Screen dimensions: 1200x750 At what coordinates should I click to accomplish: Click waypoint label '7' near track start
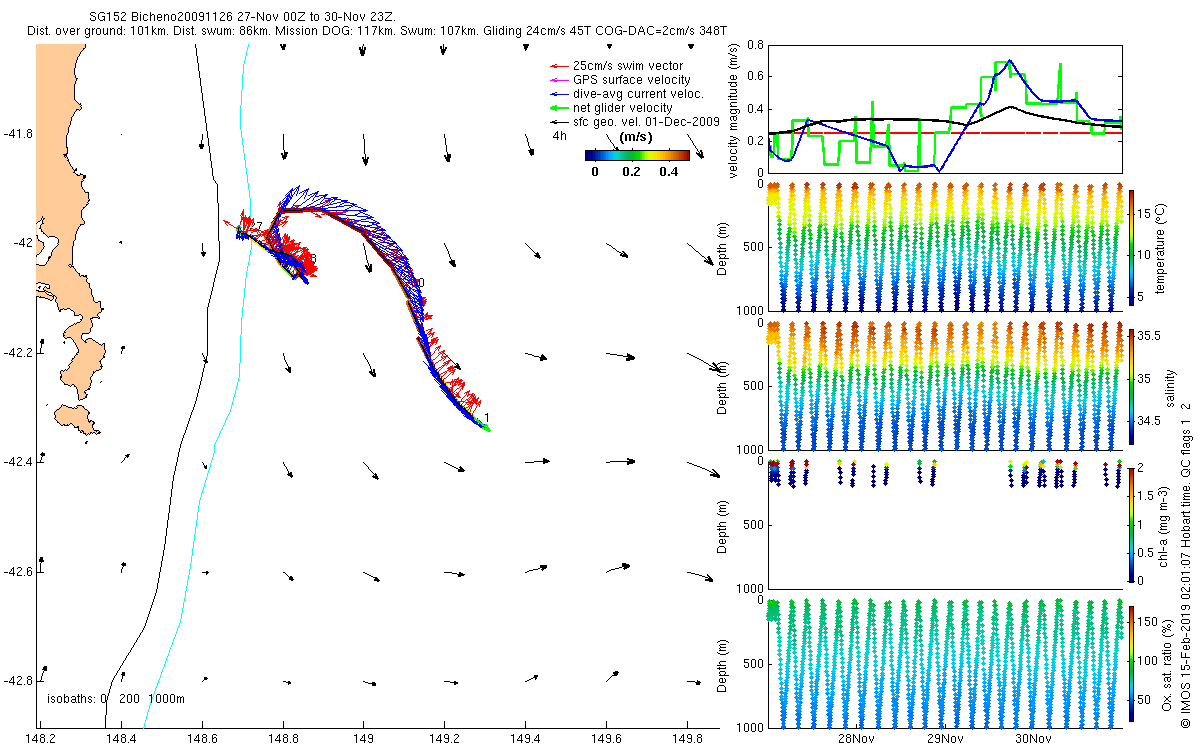tap(258, 227)
